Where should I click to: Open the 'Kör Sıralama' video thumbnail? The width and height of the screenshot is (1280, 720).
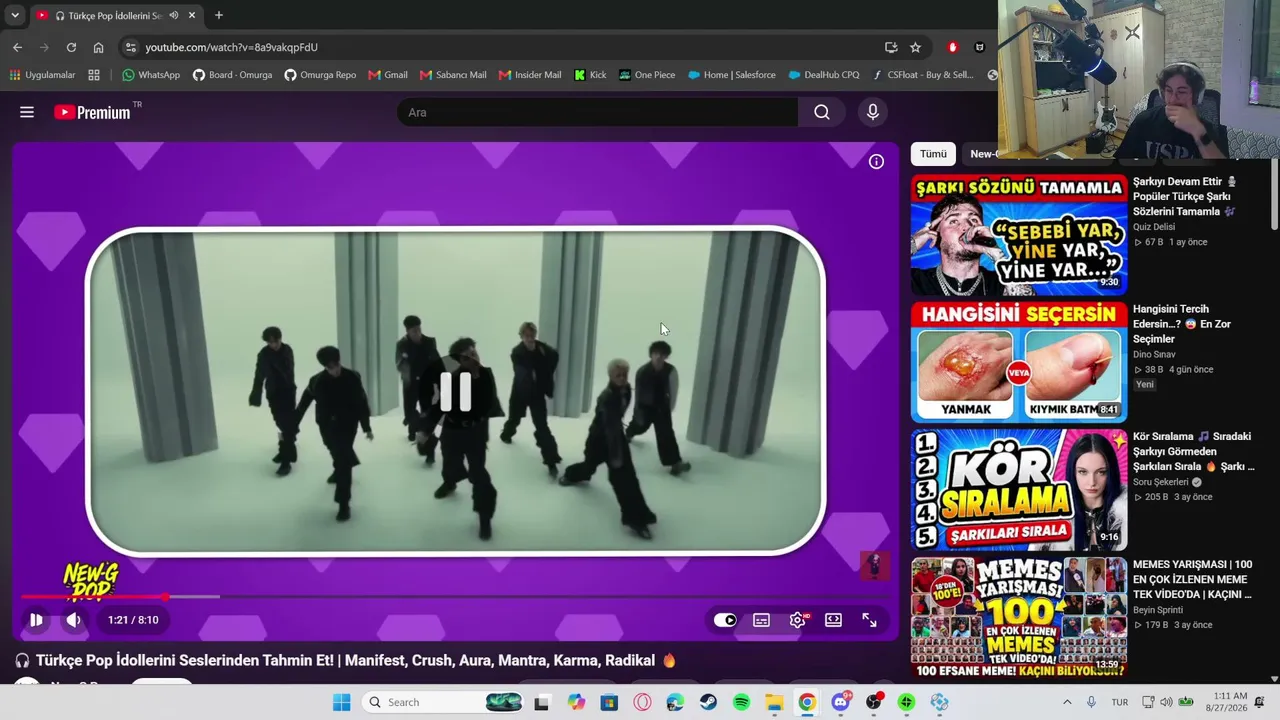[1019, 490]
